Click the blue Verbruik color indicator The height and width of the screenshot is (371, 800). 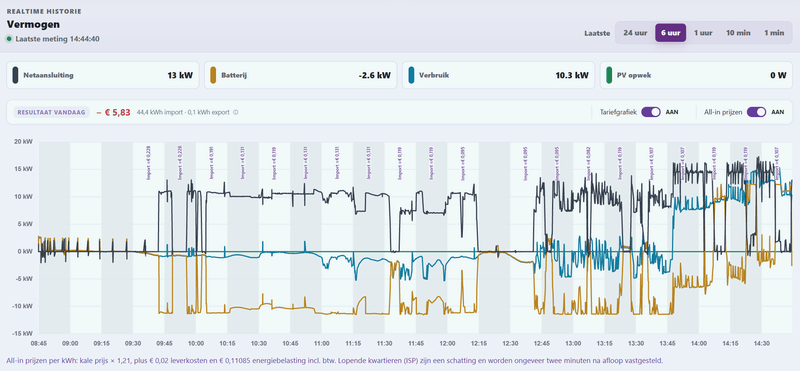coord(411,75)
